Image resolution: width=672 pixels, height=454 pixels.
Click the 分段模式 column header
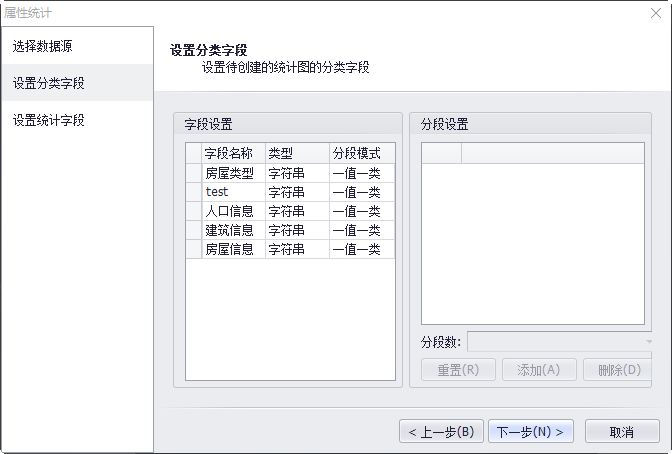point(361,154)
